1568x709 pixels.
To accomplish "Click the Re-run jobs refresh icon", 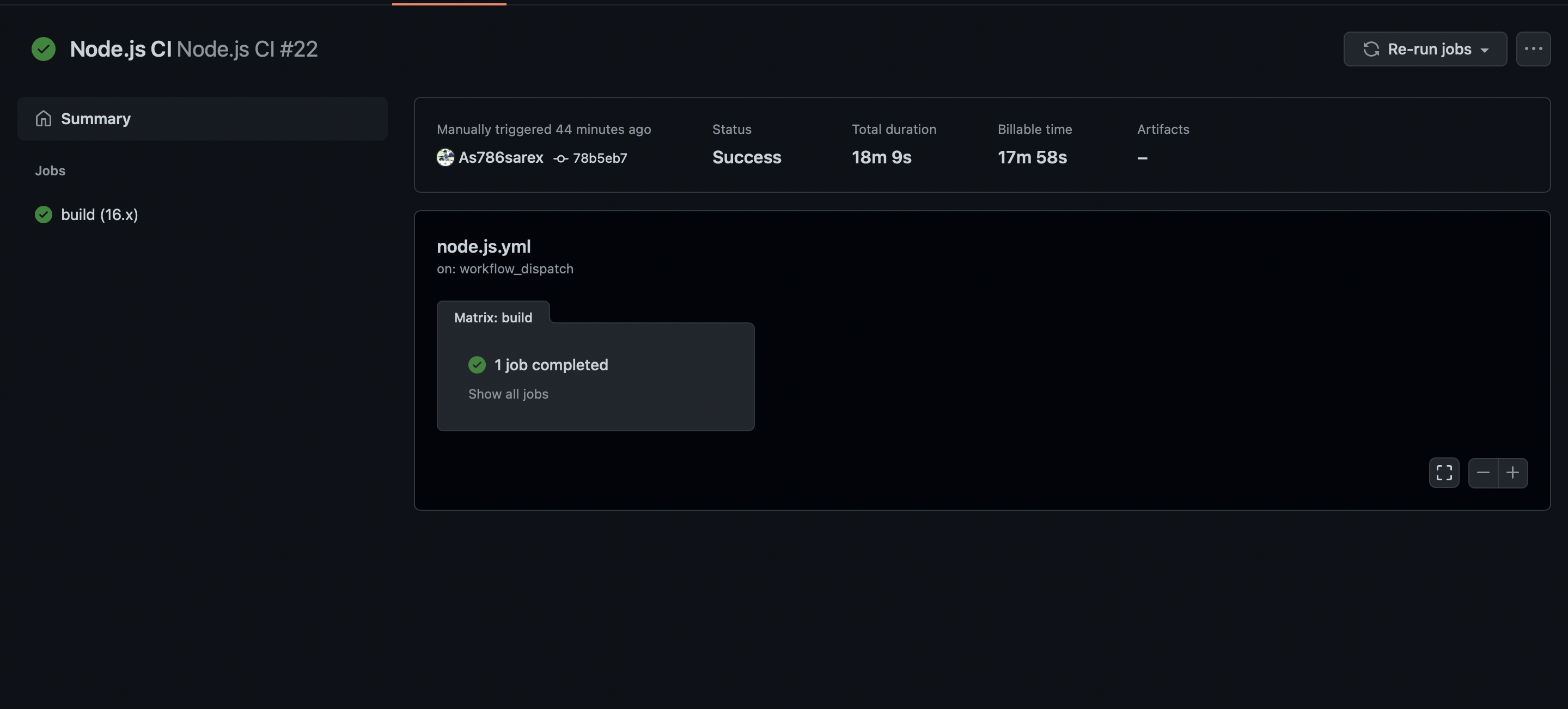I will pos(1371,48).
